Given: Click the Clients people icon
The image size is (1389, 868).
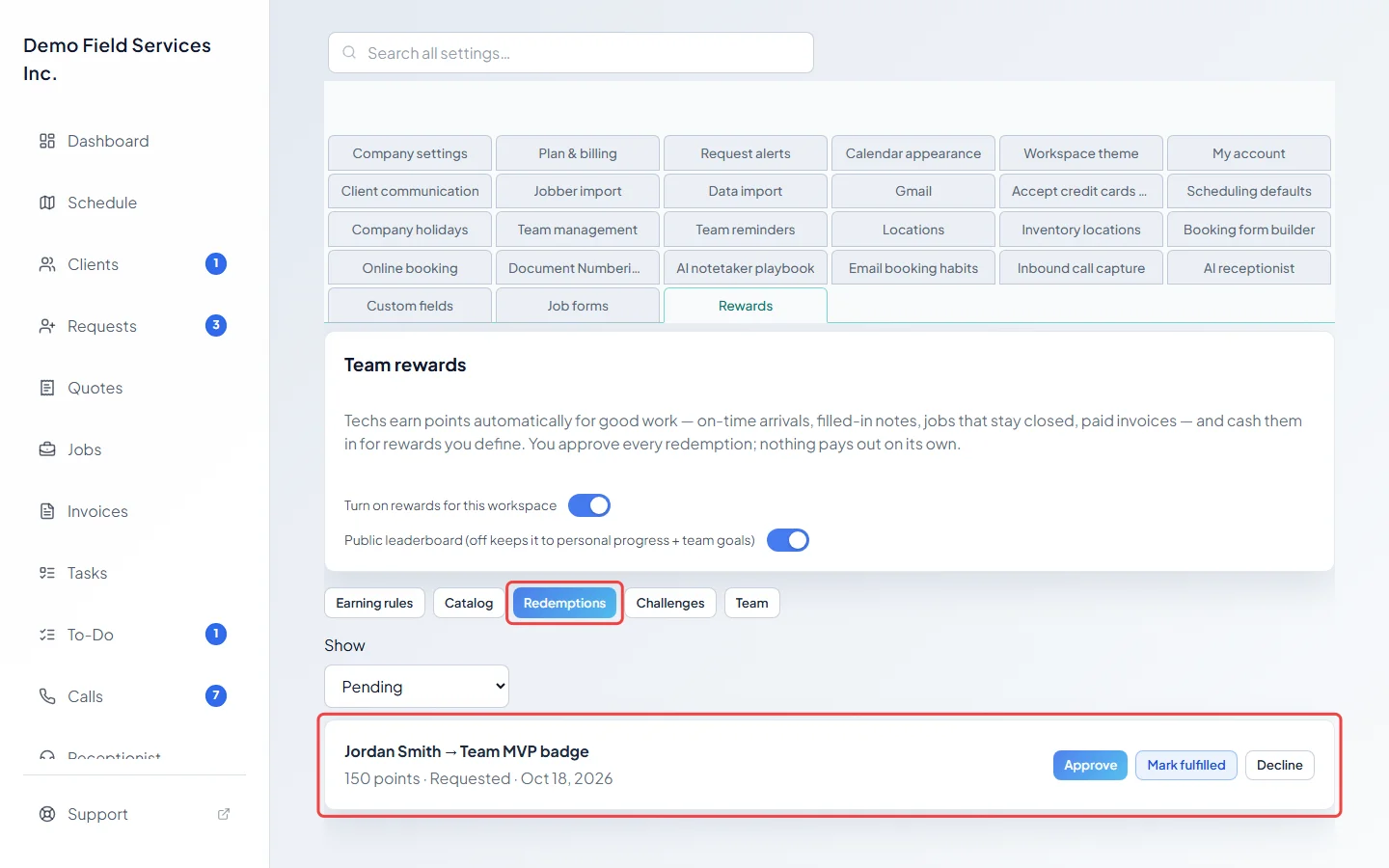Looking at the screenshot, I should click(x=47, y=264).
